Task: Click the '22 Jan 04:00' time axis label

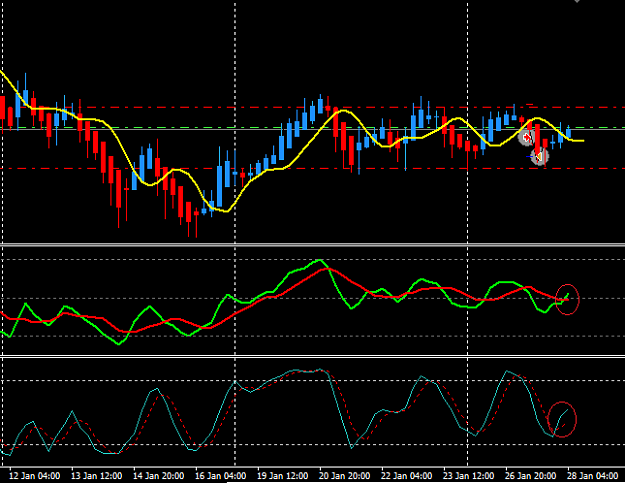Action: pyautogui.click(x=406, y=476)
